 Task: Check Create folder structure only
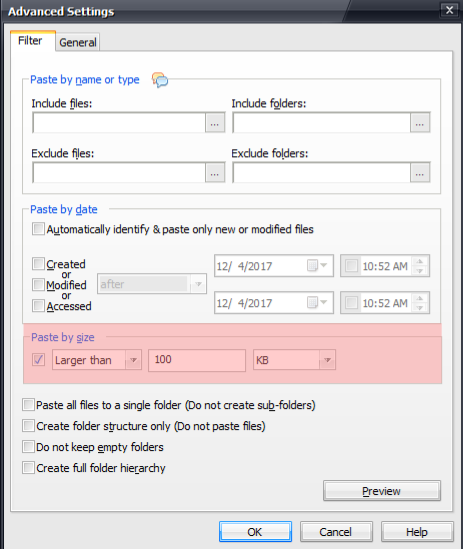(x=28, y=425)
